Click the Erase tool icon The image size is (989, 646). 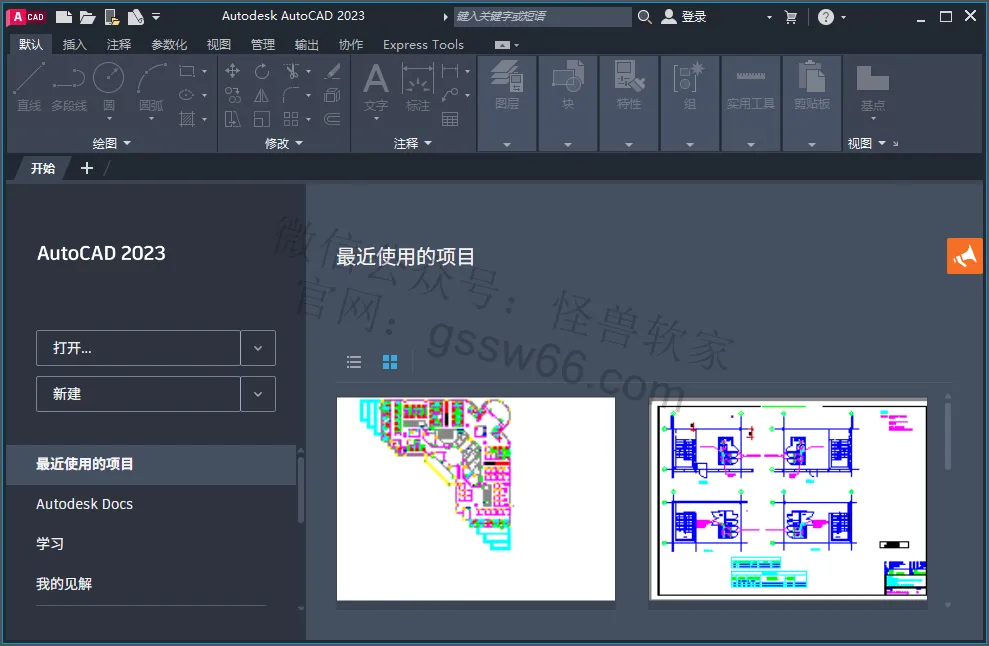coord(332,71)
